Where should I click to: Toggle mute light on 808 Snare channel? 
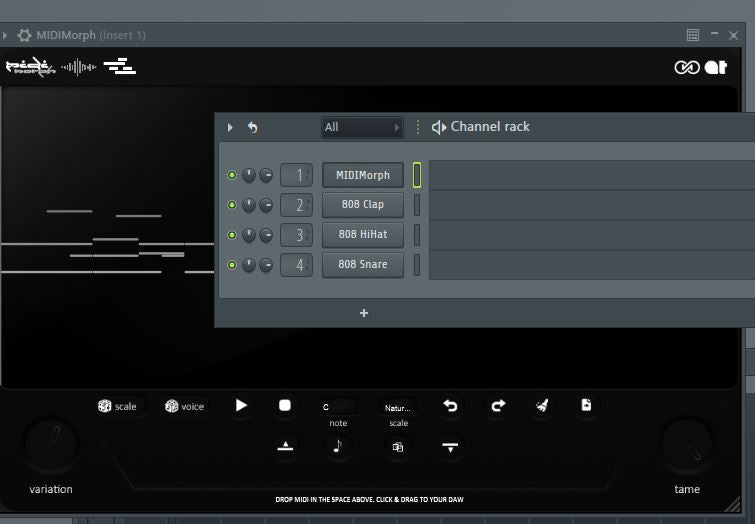point(232,265)
